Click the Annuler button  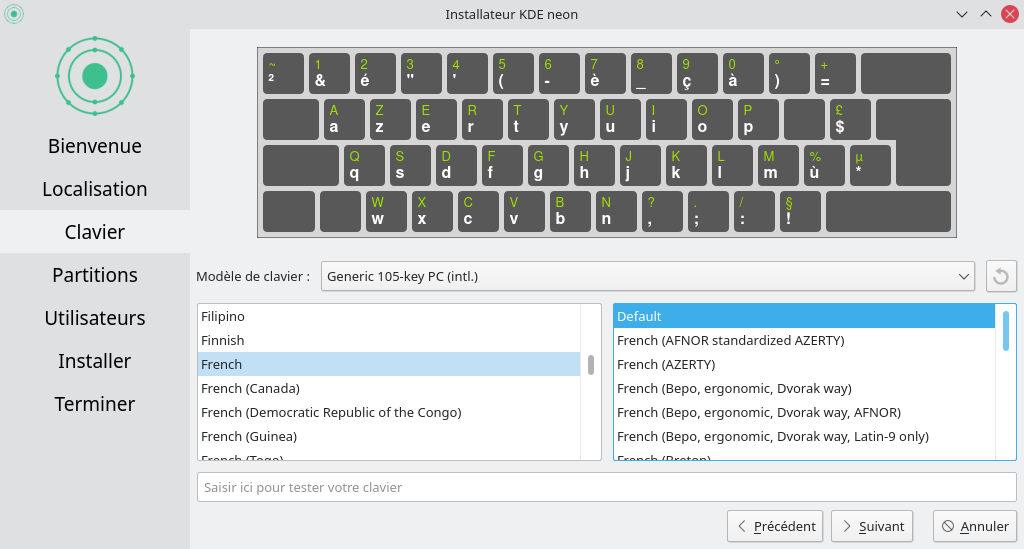pyautogui.click(x=975, y=526)
